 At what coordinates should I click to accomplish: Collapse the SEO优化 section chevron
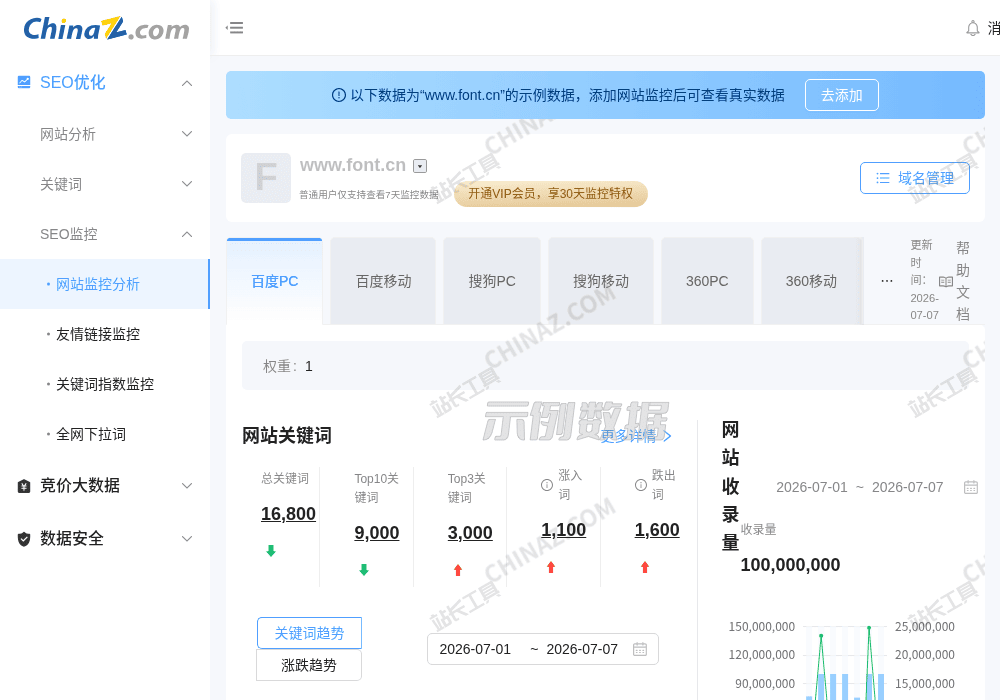(x=187, y=83)
